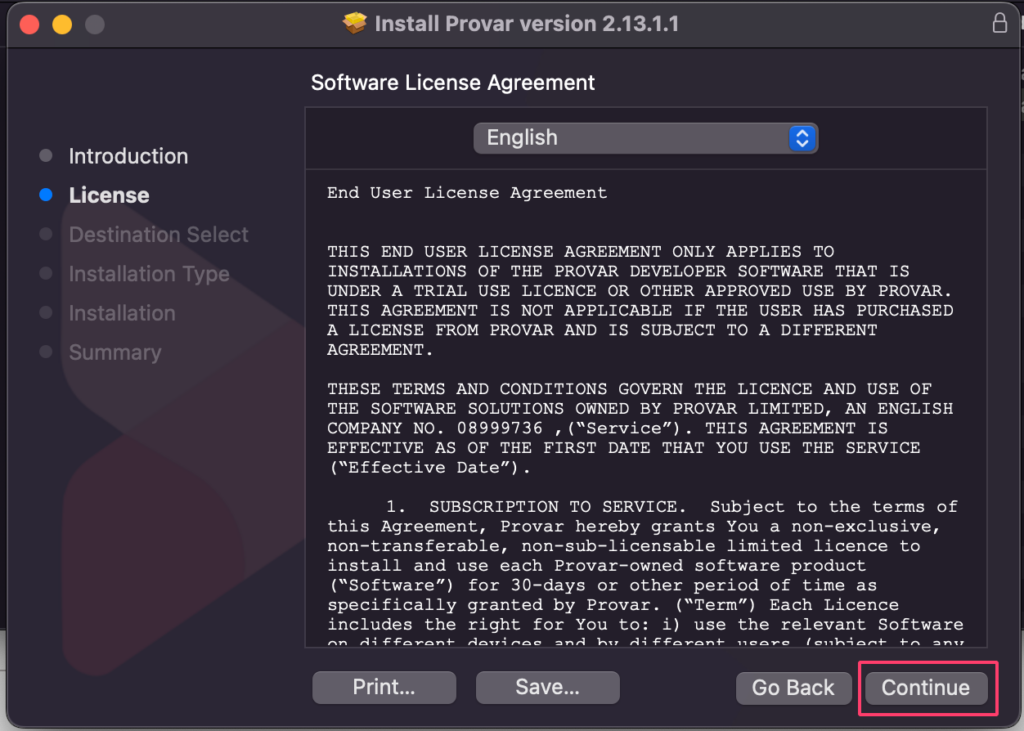Click the paragraph starting "THIS END USER LICENSE AGREEMENT"
Screen dimensions: 1024x731
pos(640,301)
